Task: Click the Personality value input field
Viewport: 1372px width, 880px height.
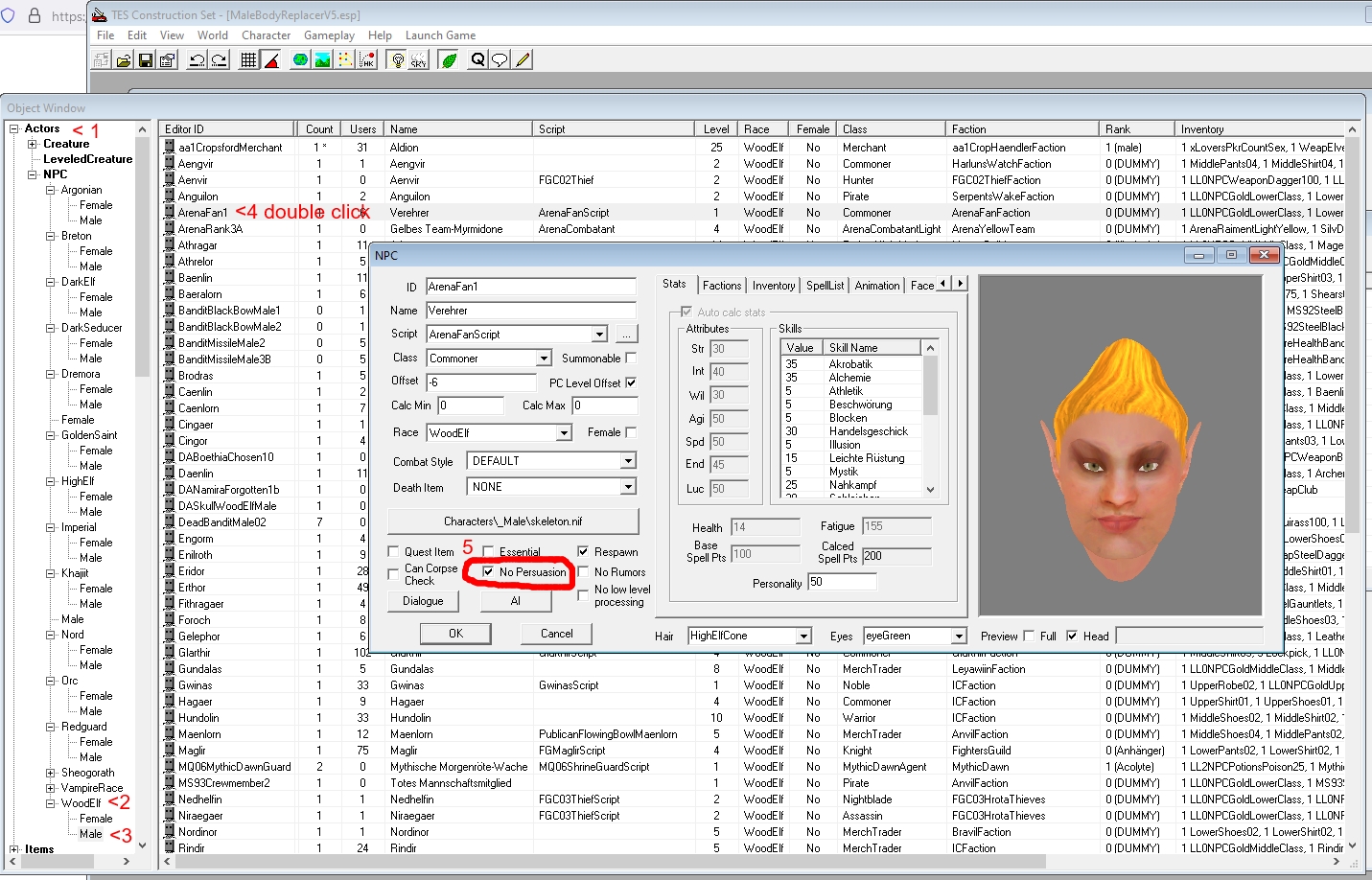Action: (842, 582)
